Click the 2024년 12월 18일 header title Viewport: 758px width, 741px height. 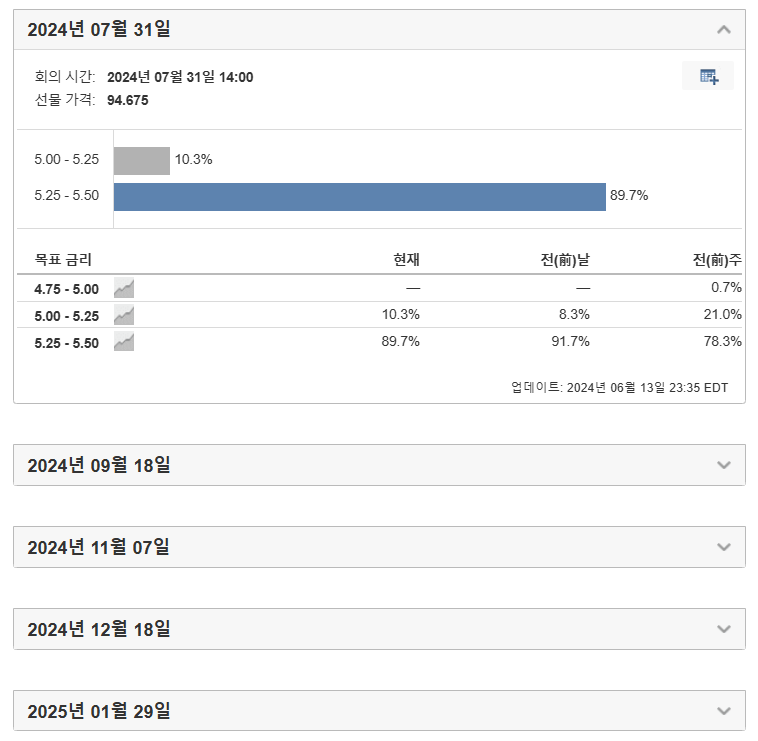99,629
